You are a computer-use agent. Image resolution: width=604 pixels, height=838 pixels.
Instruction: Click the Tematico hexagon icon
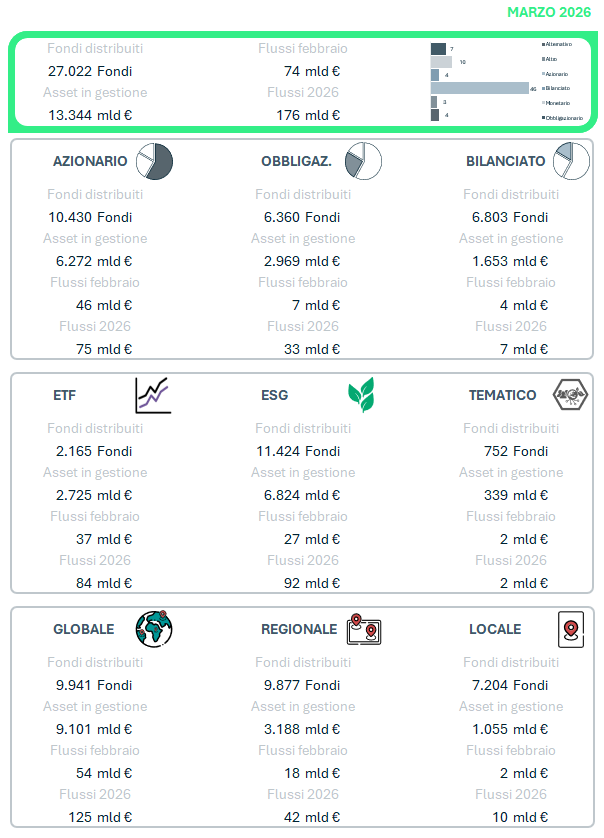571,395
